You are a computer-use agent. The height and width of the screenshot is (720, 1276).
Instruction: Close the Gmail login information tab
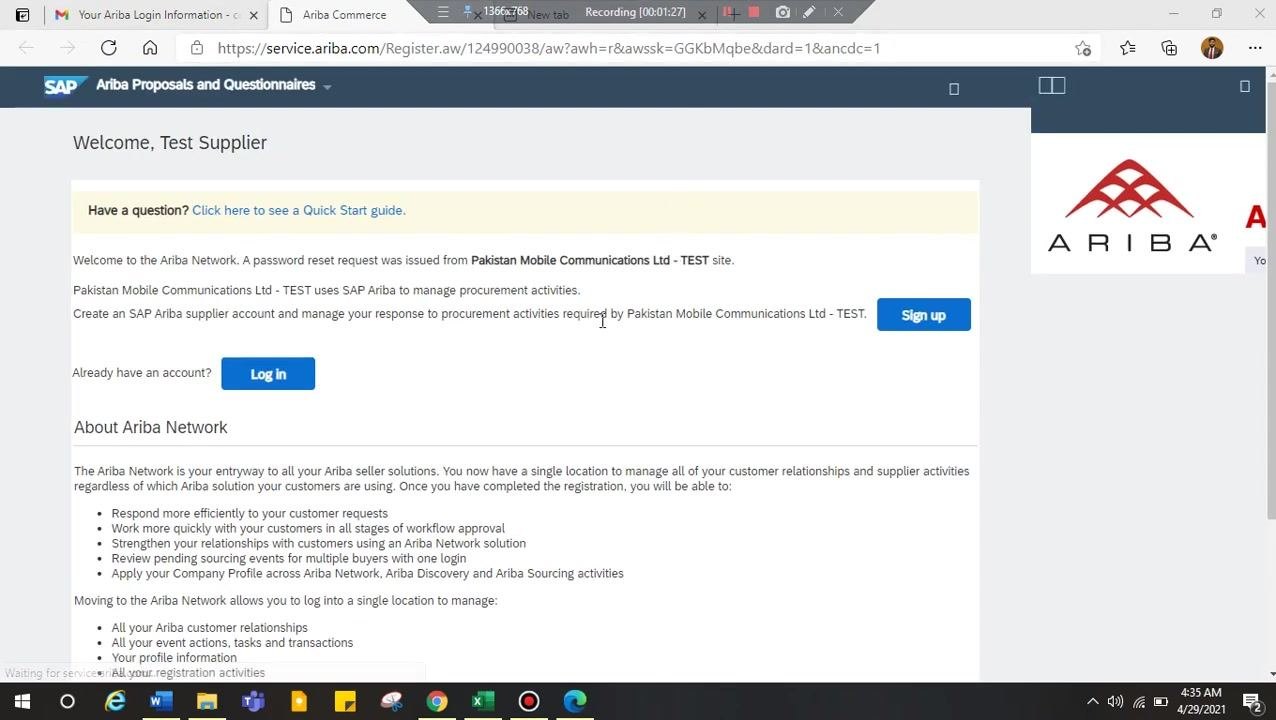tap(253, 15)
